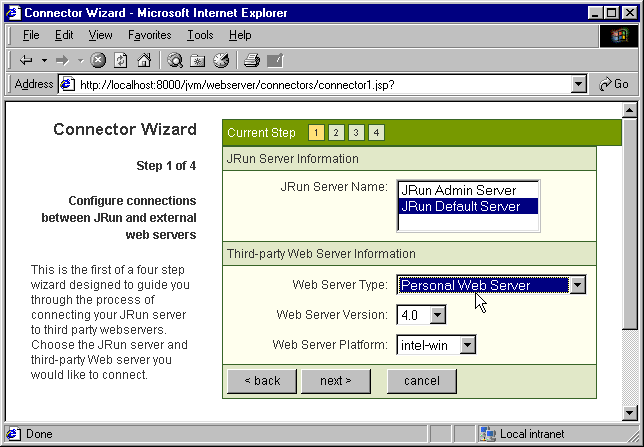
Task: Click the Local intranet status text
Action: (532, 434)
